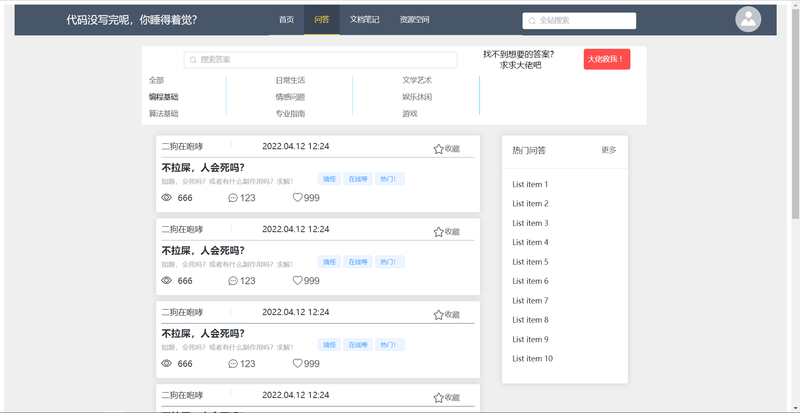Click the comment bubble icon in second card
The height and width of the screenshot is (413, 800).
pyautogui.click(x=233, y=281)
